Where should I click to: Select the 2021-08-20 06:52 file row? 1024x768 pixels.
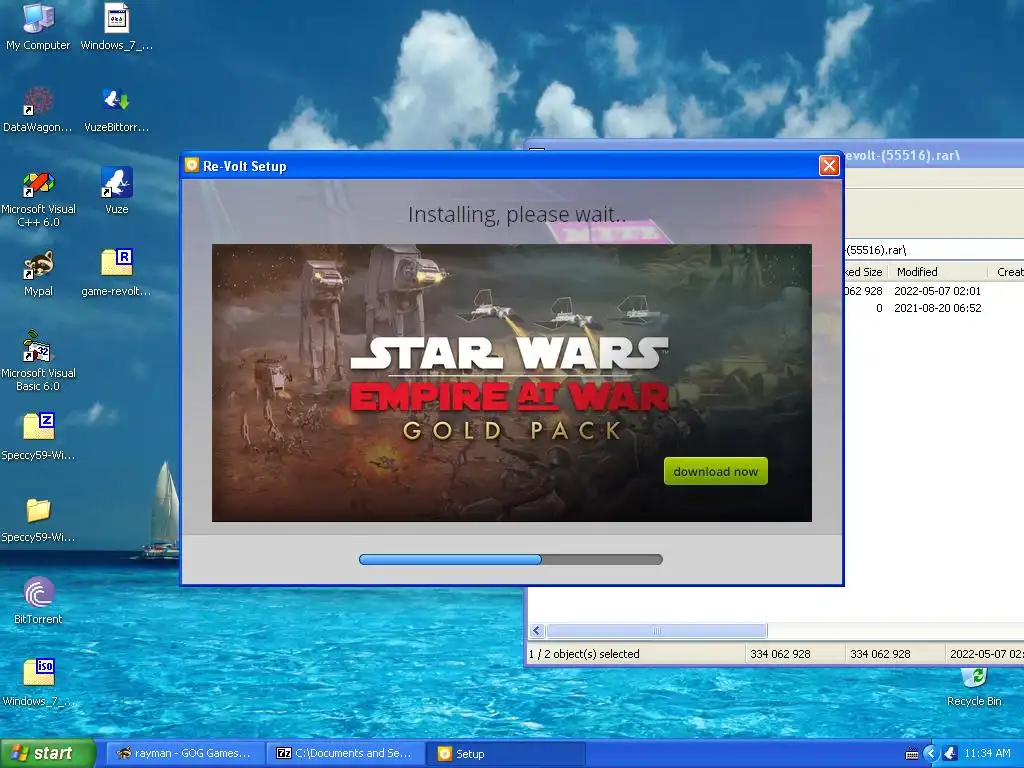tap(934, 308)
